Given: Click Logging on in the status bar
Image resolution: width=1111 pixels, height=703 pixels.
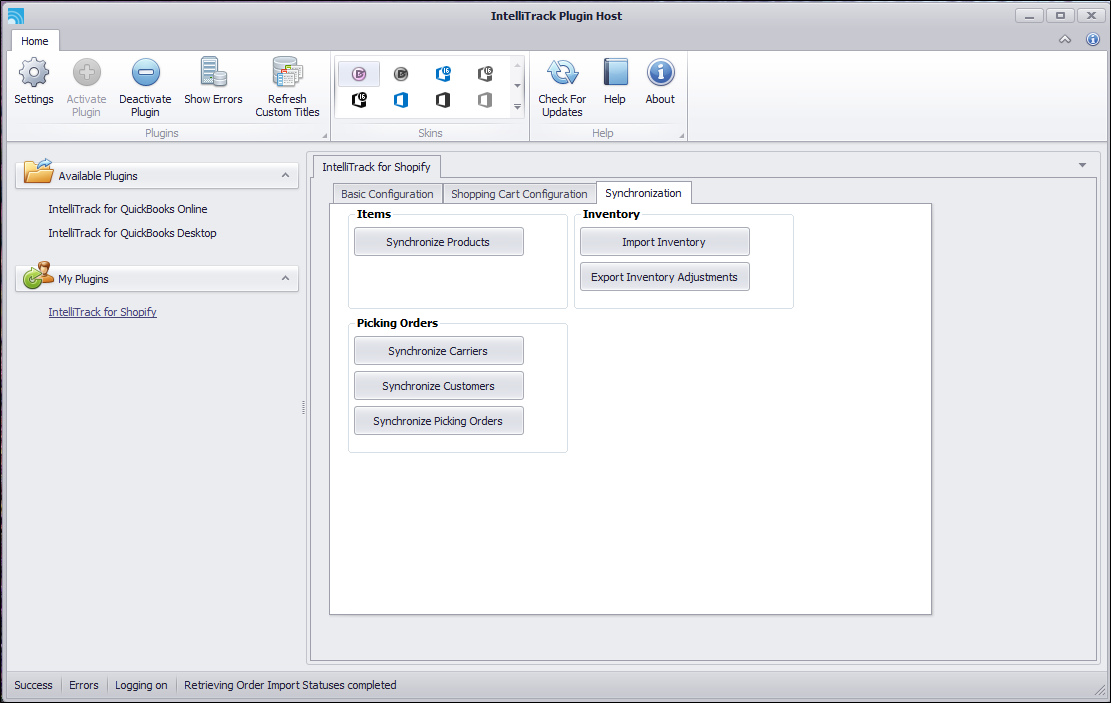Looking at the screenshot, I should pos(141,685).
